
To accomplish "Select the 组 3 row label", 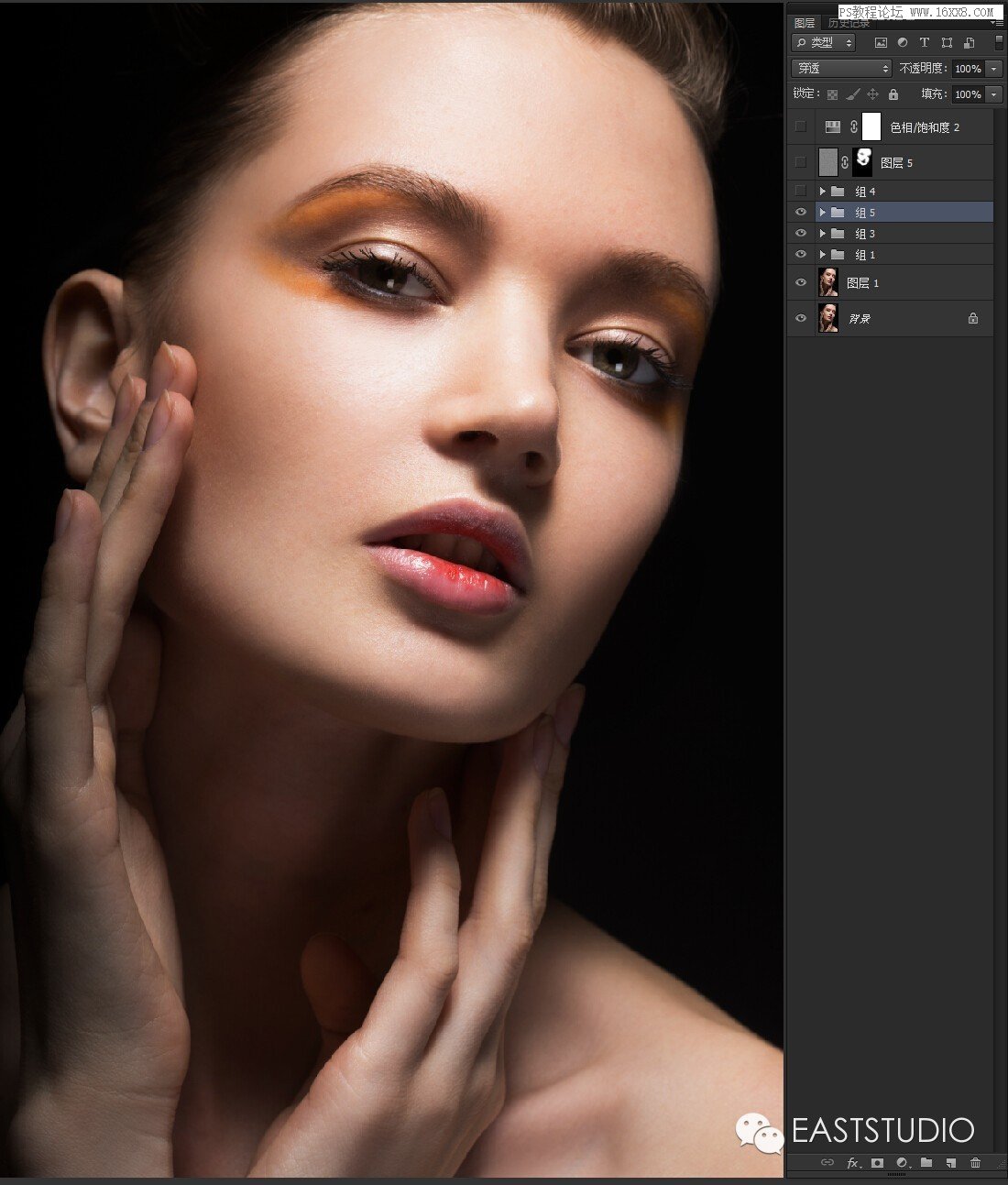I will [x=865, y=234].
